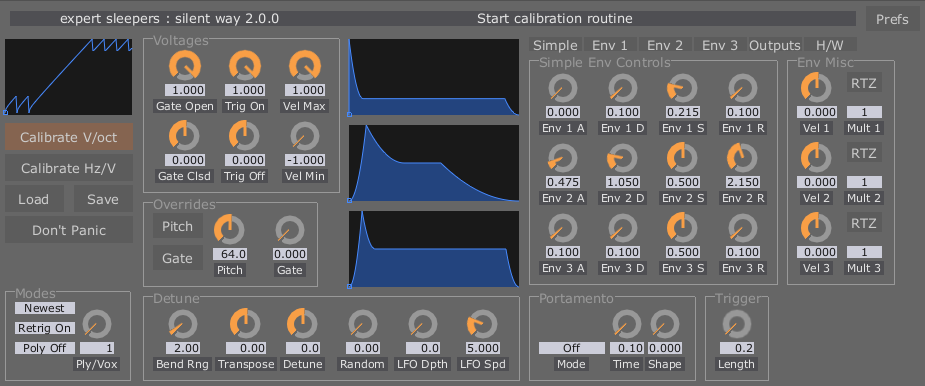Click the Detune knob

pos(302,324)
